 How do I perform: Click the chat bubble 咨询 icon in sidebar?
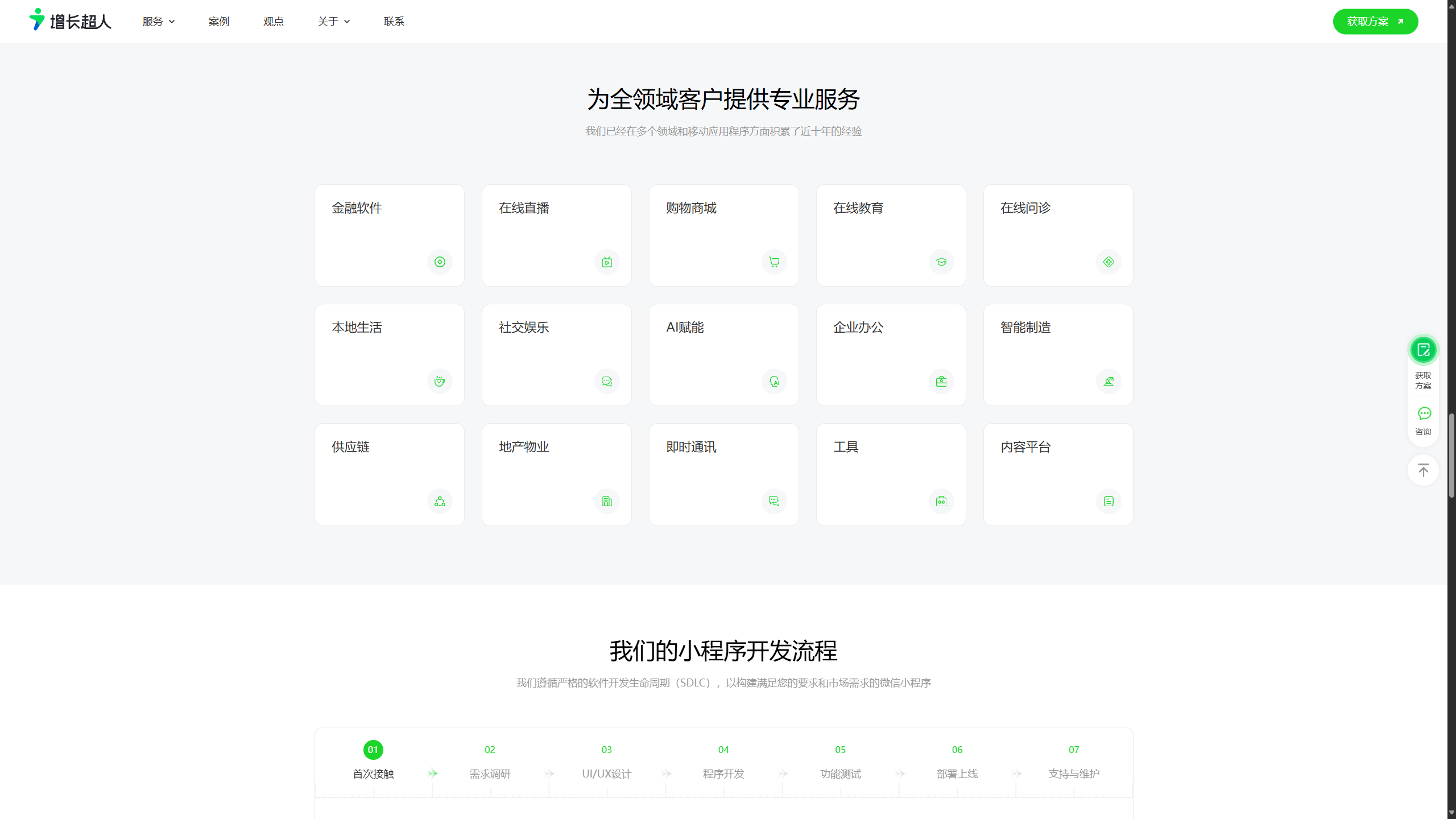coord(1424,414)
